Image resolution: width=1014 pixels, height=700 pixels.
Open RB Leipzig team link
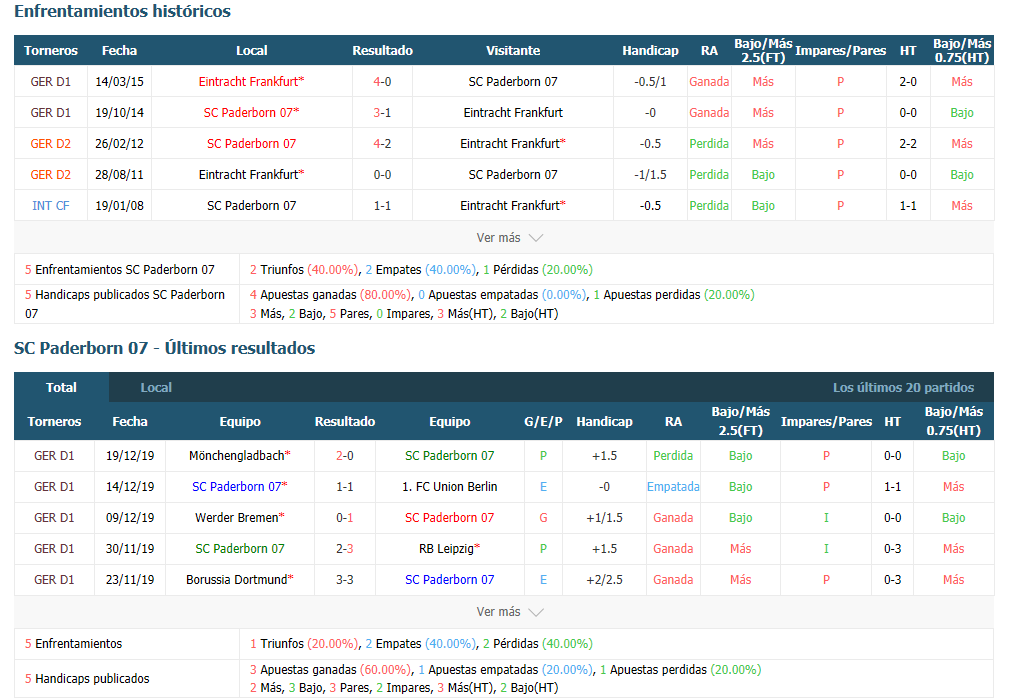[x=449, y=549]
